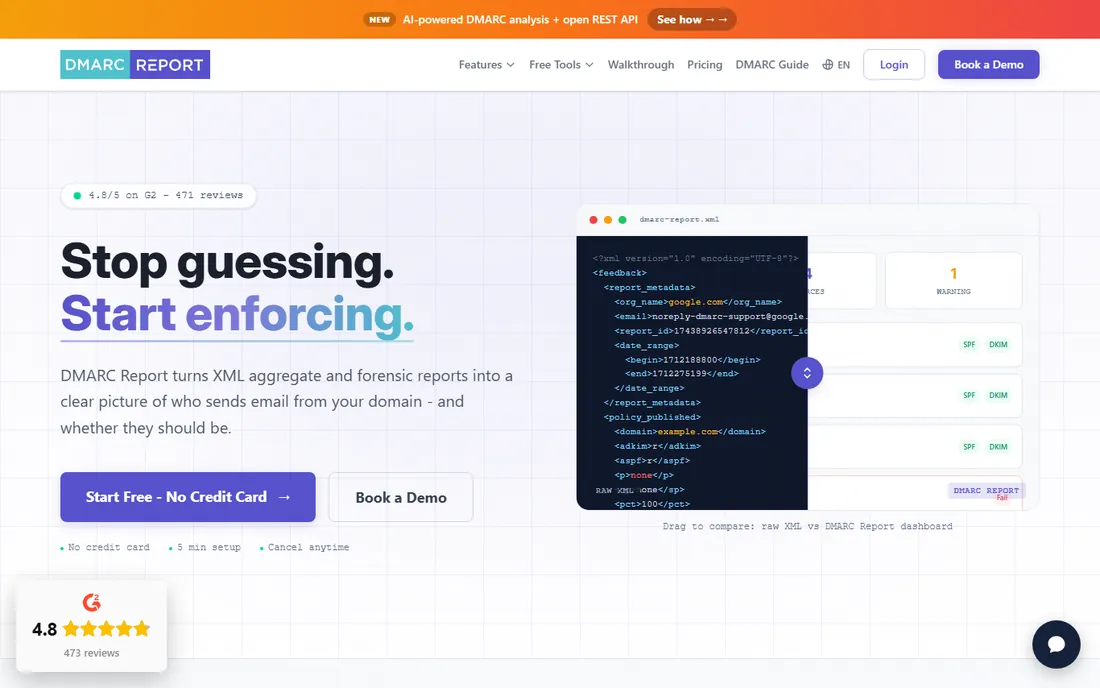Click the NEW badge in banner
The image size is (1100, 688).
point(380,20)
